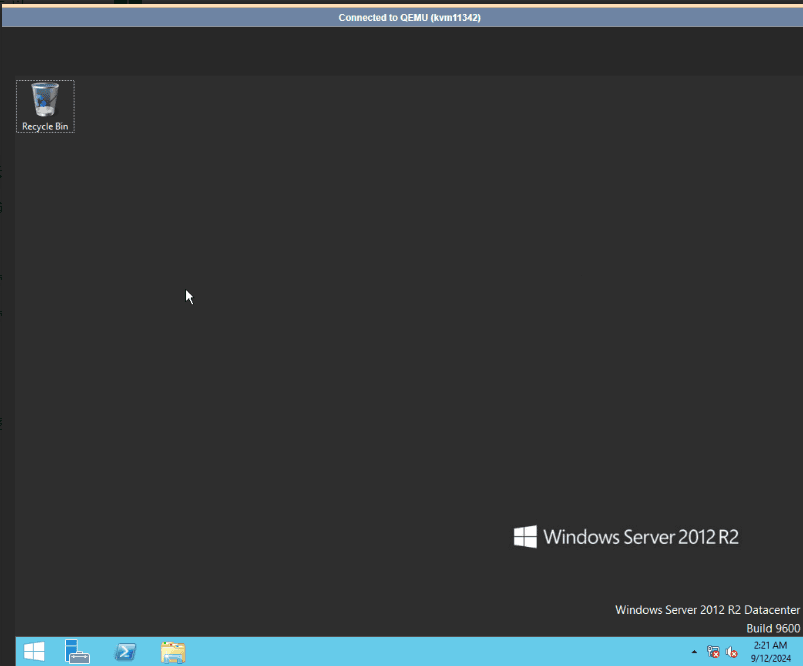The width and height of the screenshot is (803, 666).
Task: Click the network status tray icon
Action: [x=713, y=652]
